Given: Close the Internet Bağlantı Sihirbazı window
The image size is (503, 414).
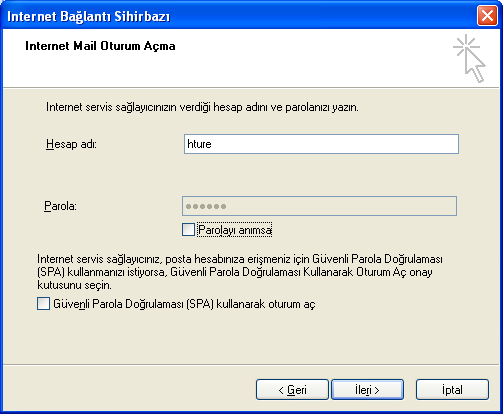Looking at the screenshot, I should (487, 16).
